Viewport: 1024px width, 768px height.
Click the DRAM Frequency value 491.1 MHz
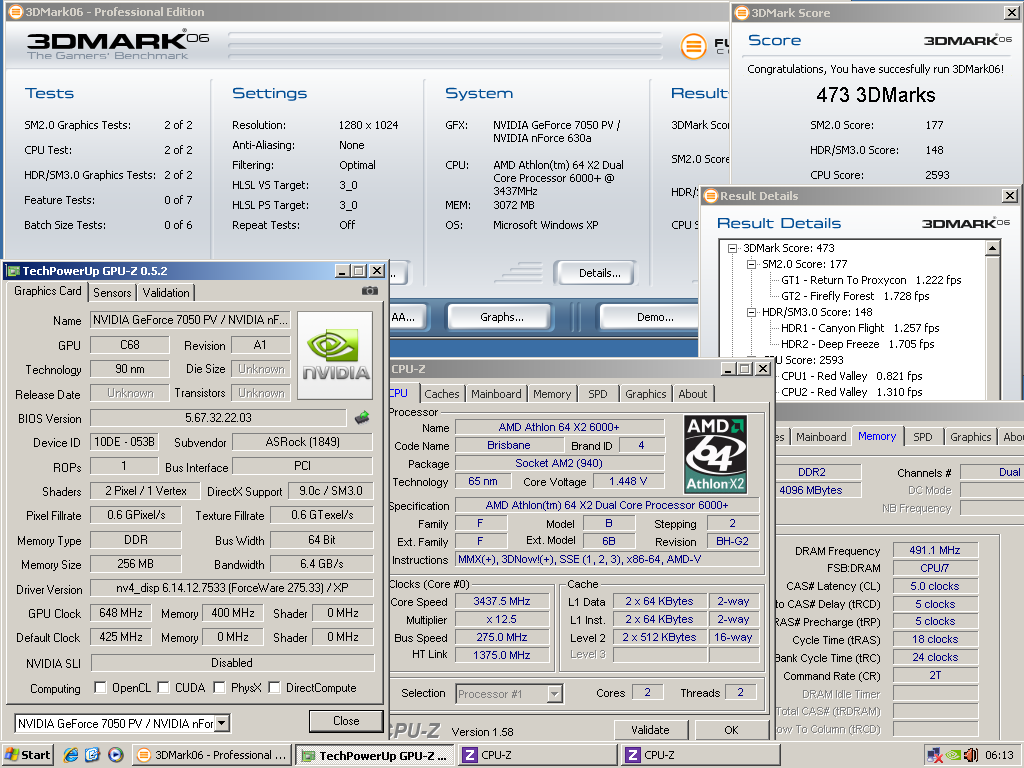(x=935, y=551)
